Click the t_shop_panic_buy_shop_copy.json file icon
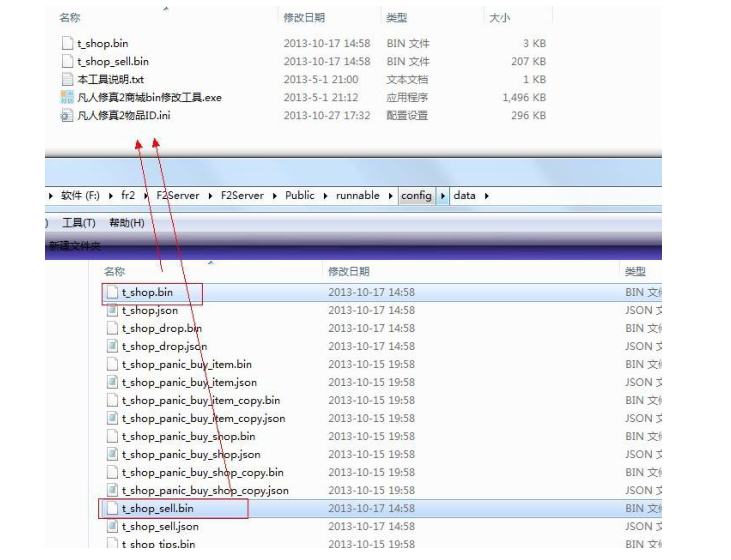 pyautogui.click(x=112, y=491)
